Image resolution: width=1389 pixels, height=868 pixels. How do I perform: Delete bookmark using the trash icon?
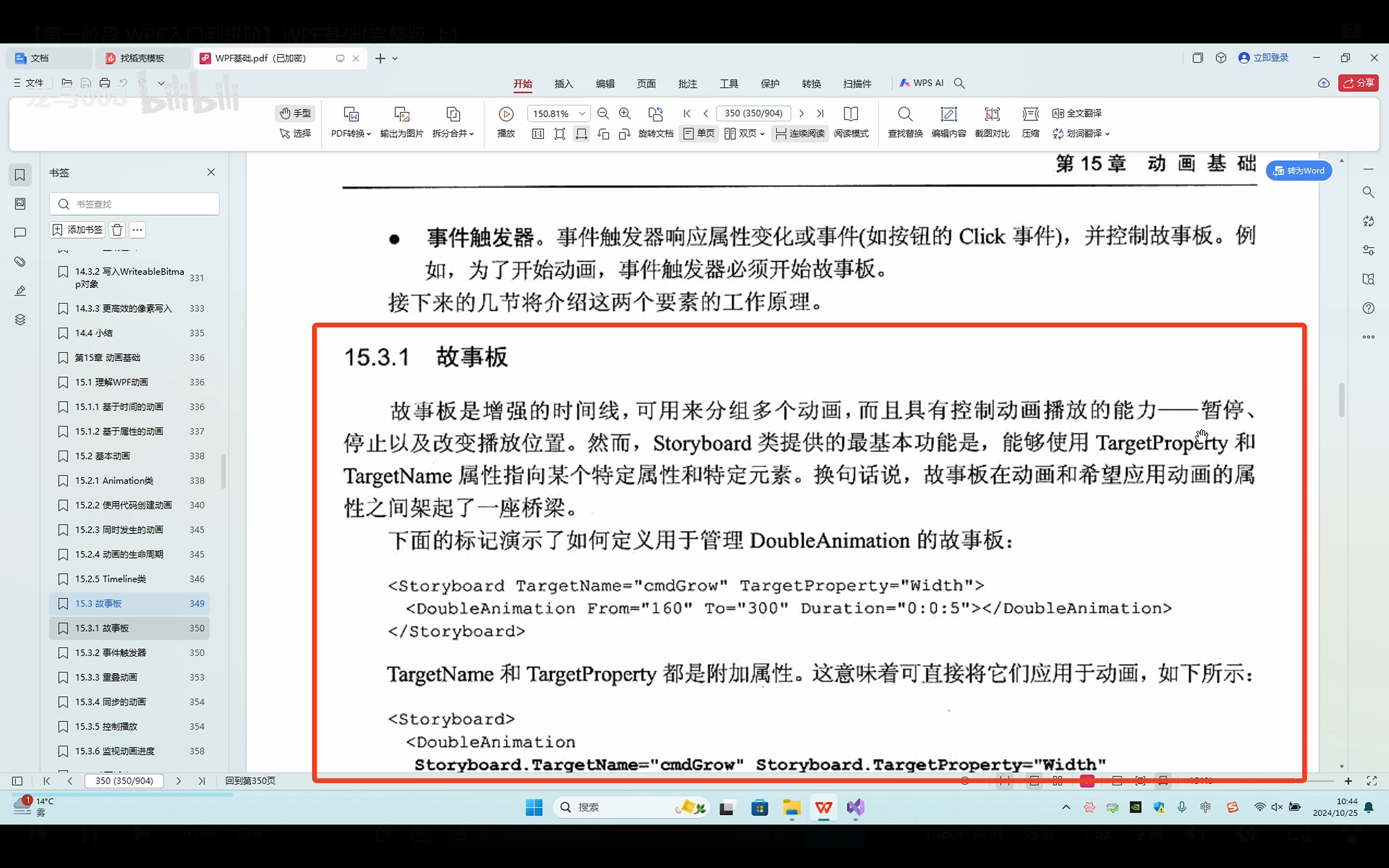pyautogui.click(x=117, y=230)
